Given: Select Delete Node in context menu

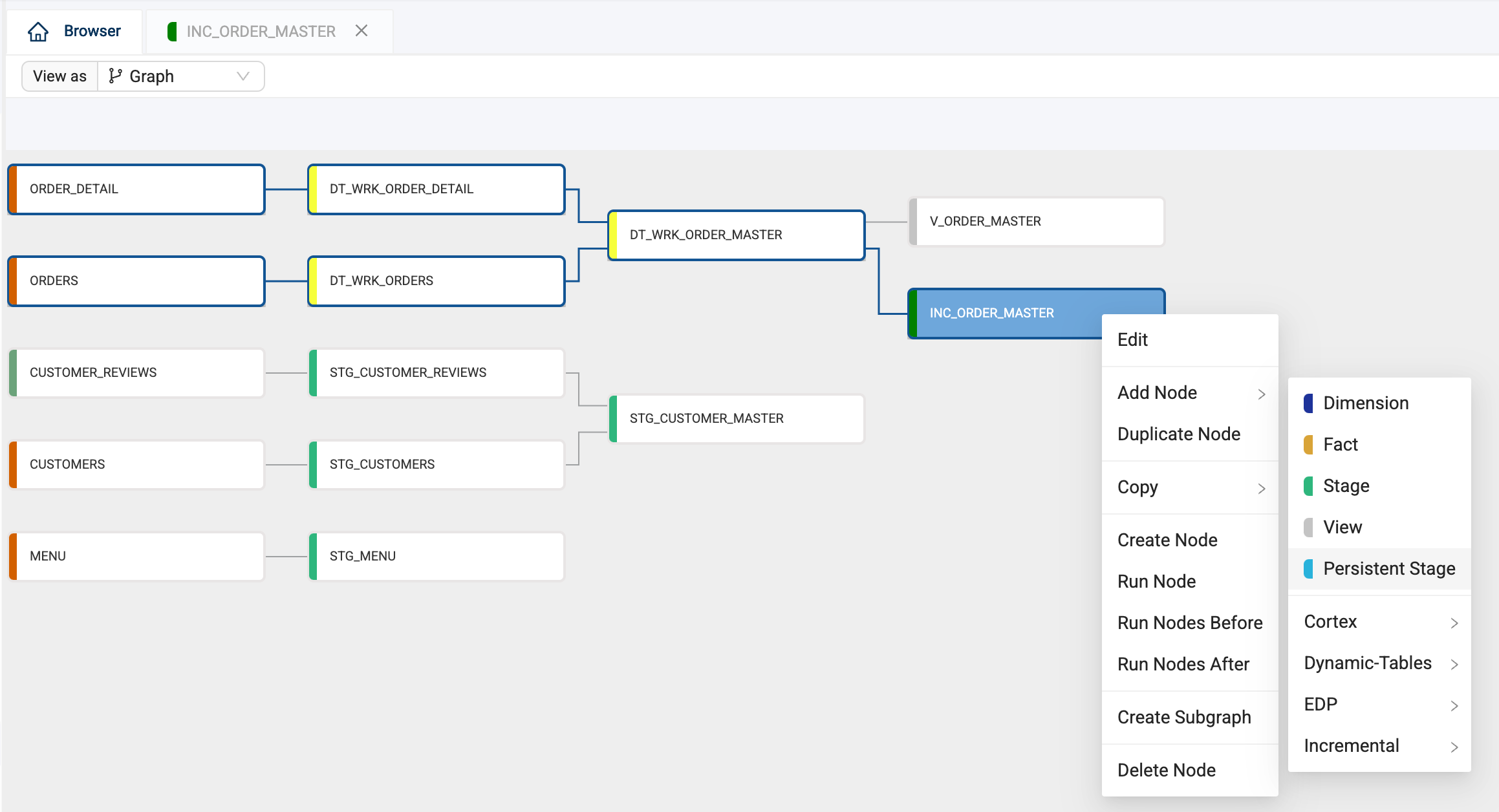Looking at the screenshot, I should [1166, 770].
